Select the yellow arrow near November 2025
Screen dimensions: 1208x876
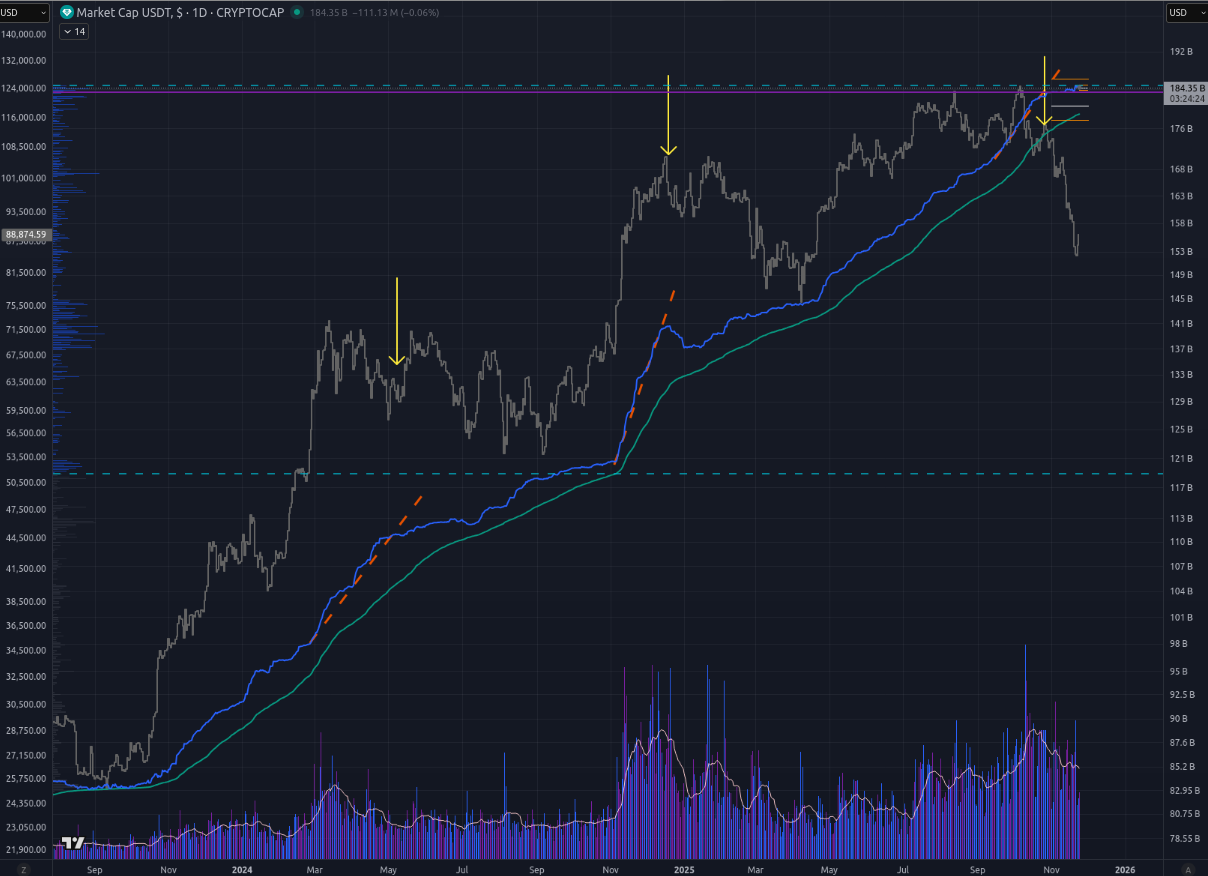click(x=1044, y=90)
